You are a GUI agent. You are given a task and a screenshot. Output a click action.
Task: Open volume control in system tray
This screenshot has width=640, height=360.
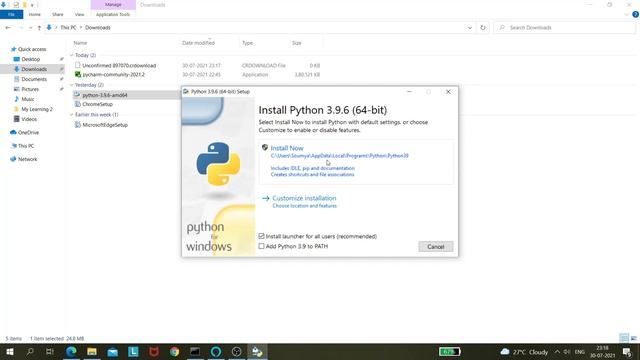point(567,351)
